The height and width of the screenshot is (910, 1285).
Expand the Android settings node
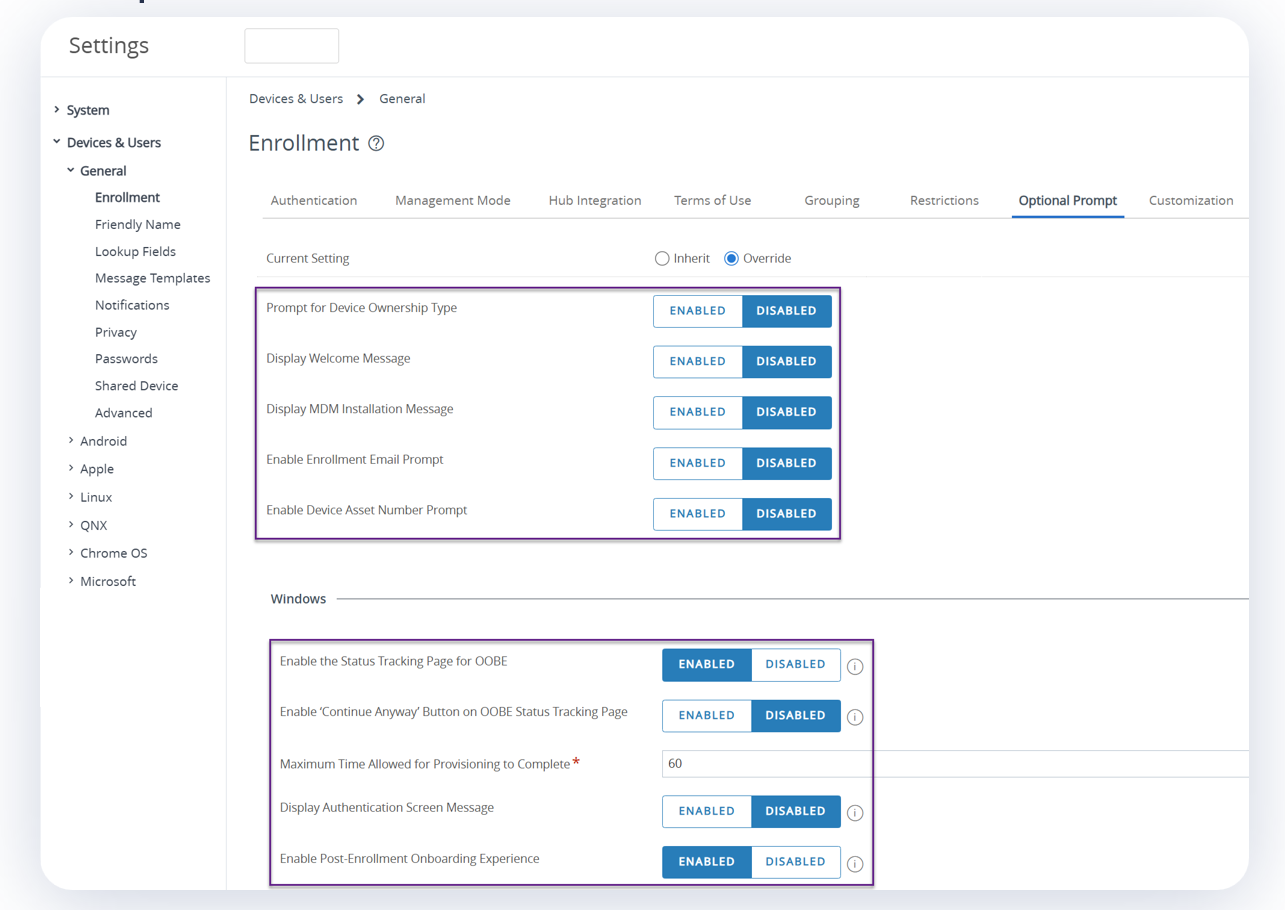[71, 441]
